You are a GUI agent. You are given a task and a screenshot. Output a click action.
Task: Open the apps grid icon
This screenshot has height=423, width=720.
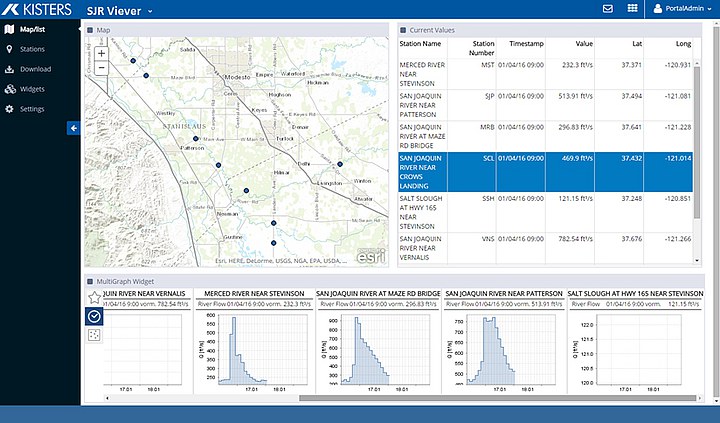[x=633, y=9]
